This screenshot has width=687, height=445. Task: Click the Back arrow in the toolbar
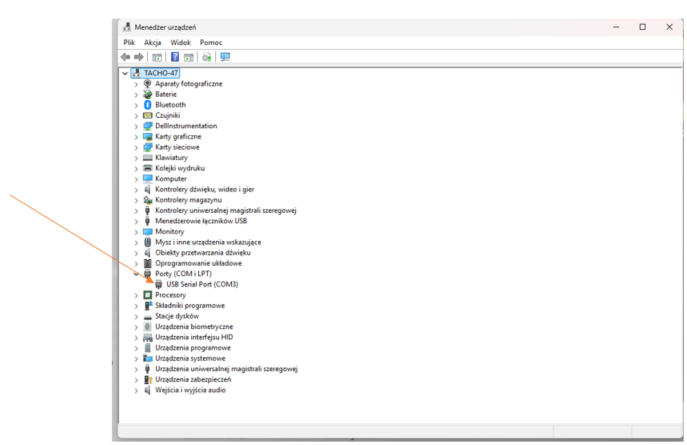point(126,57)
